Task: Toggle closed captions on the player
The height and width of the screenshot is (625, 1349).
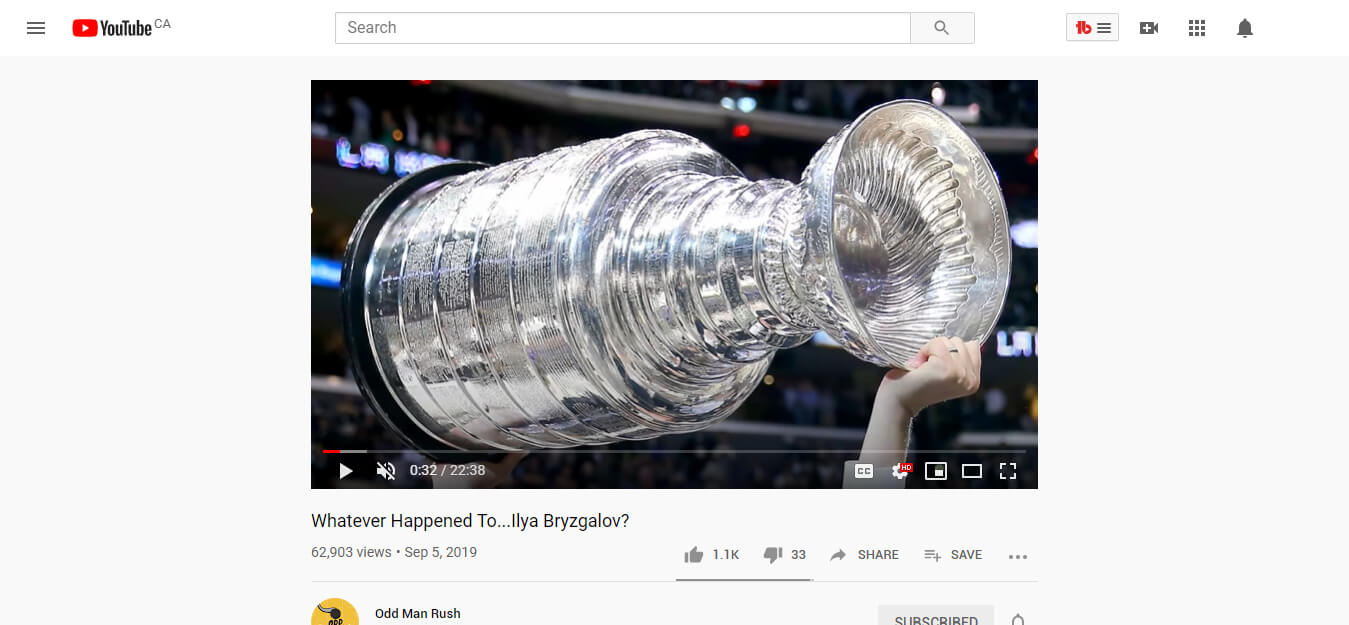Action: pyautogui.click(x=864, y=470)
